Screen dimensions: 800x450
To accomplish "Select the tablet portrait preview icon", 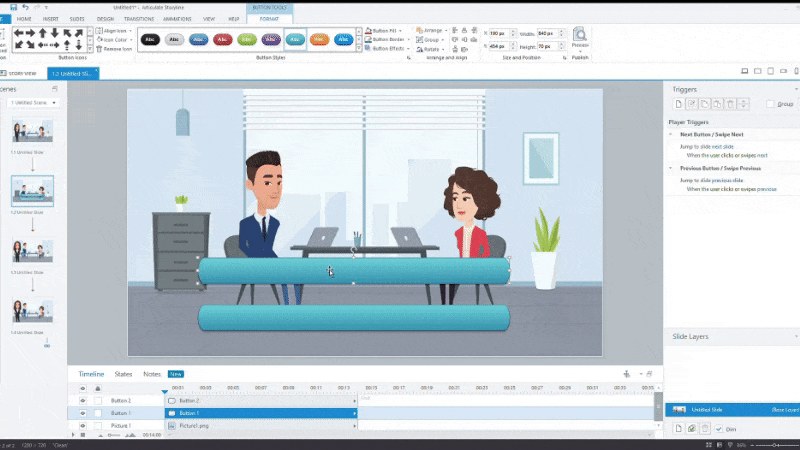I will 768,71.
